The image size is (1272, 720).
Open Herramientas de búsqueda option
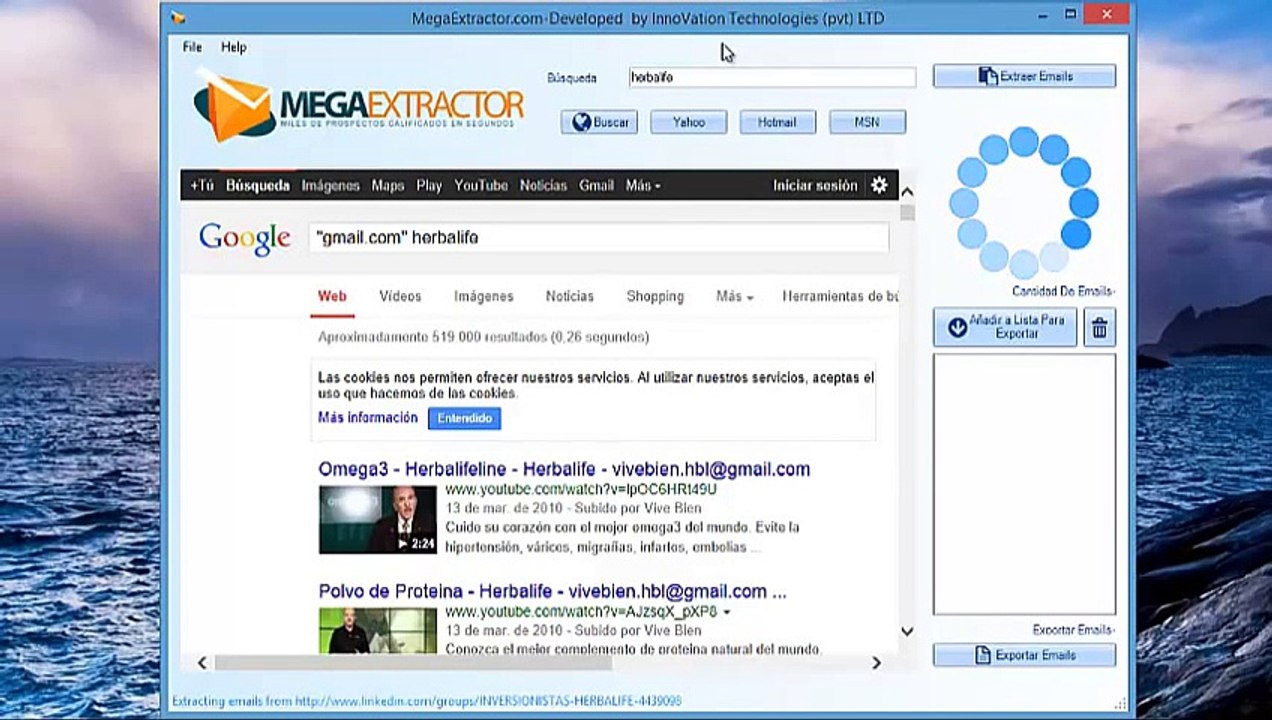click(840, 296)
